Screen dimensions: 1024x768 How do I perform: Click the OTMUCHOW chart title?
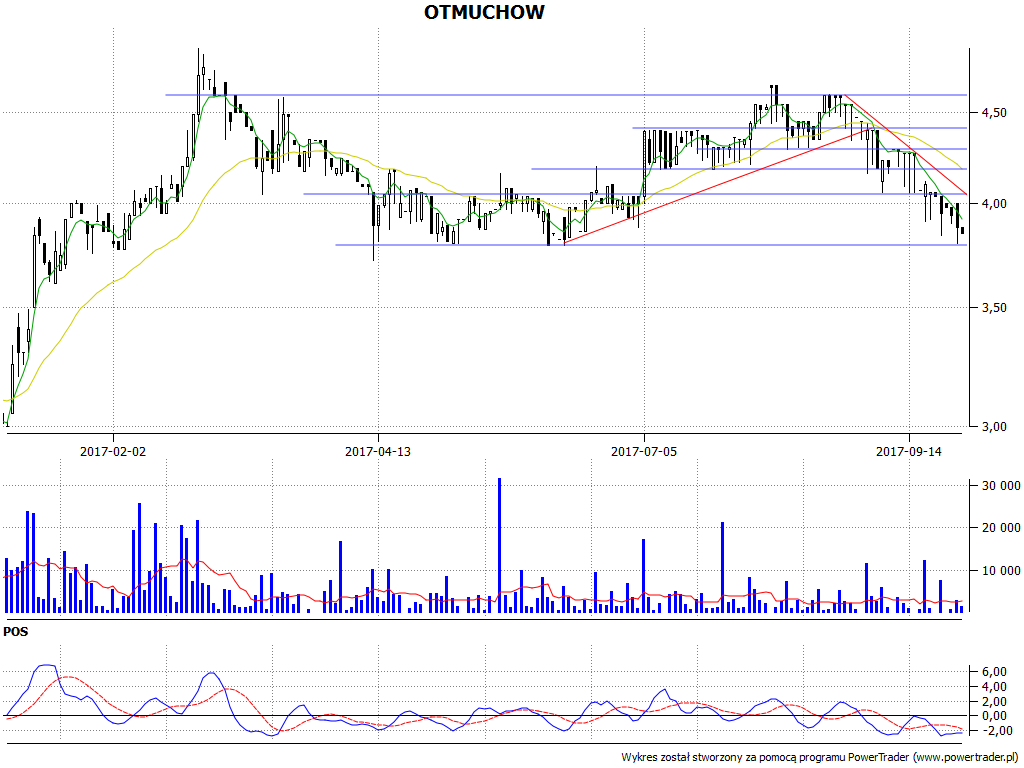484,12
